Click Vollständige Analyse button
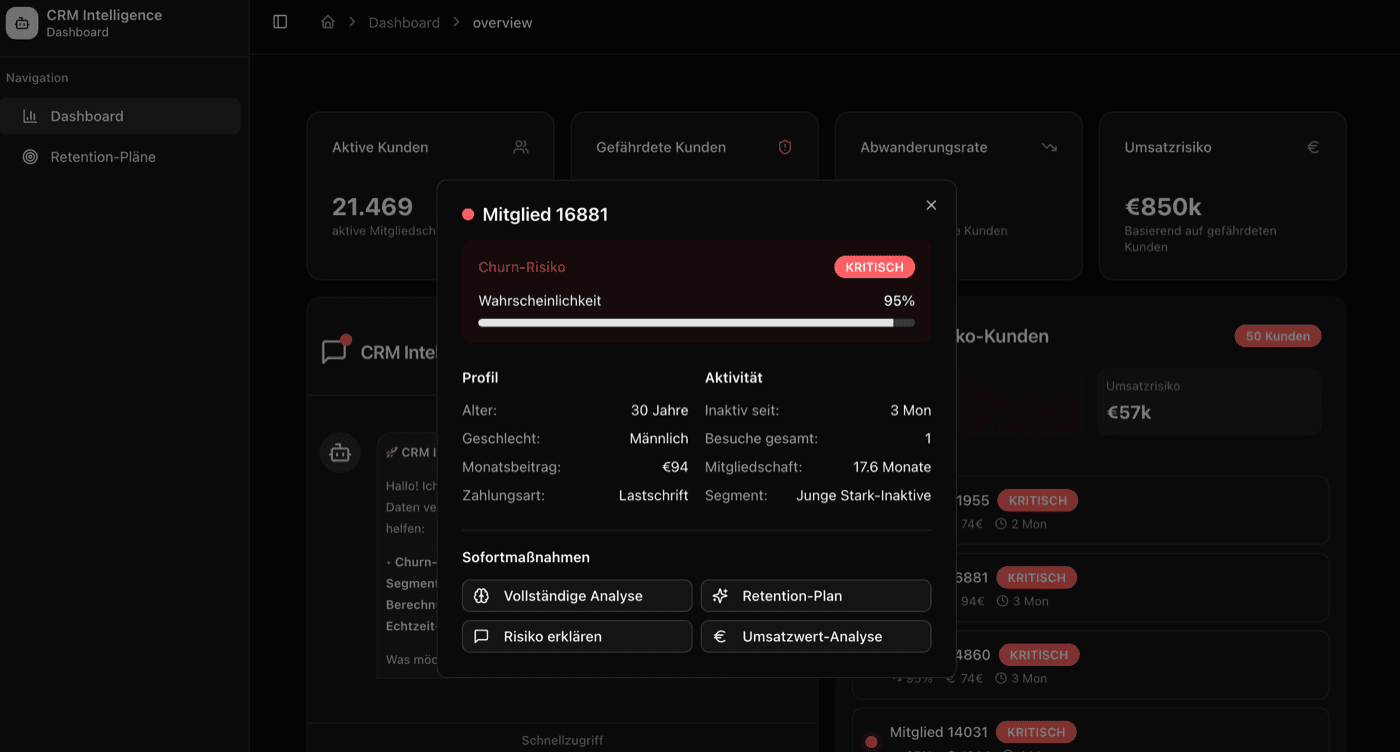The image size is (1400, 752). point(577,596)
